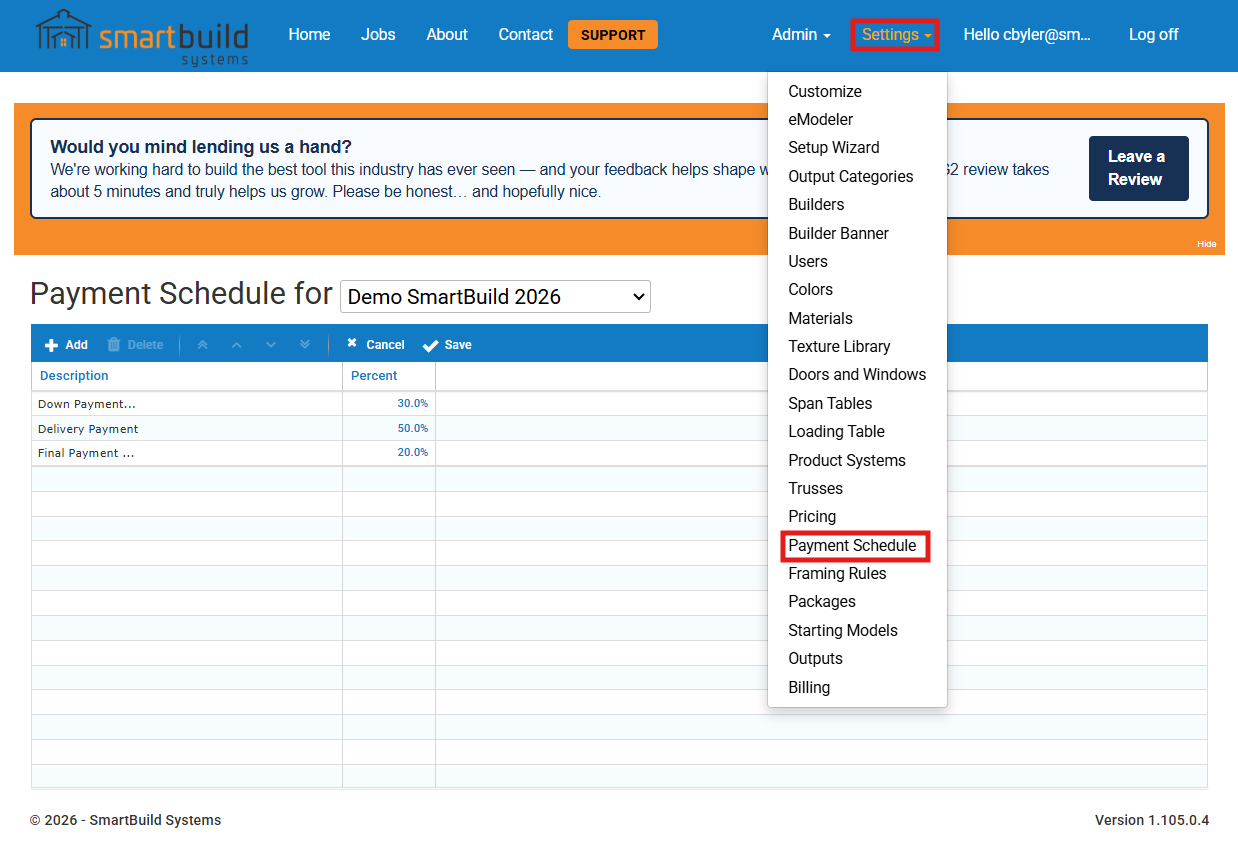The height and width of the screenshot is (856, 1238).
Task: Go to the Home page
Action: [309, 35]
